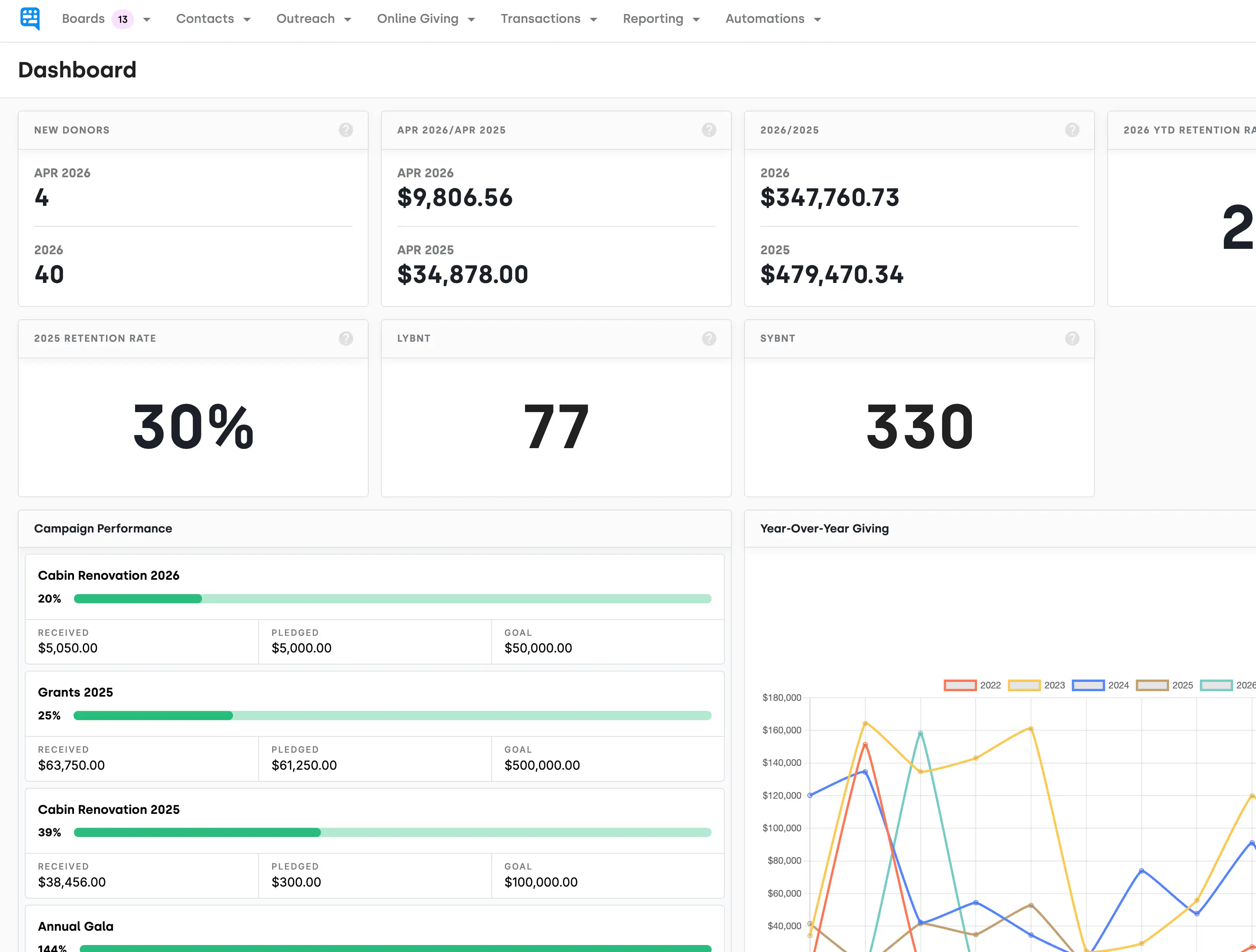The height and width of the screenshot is (952, 1256).
Task: Click Grants 2025 goal $500,000.00
Action: pos(542,765)
